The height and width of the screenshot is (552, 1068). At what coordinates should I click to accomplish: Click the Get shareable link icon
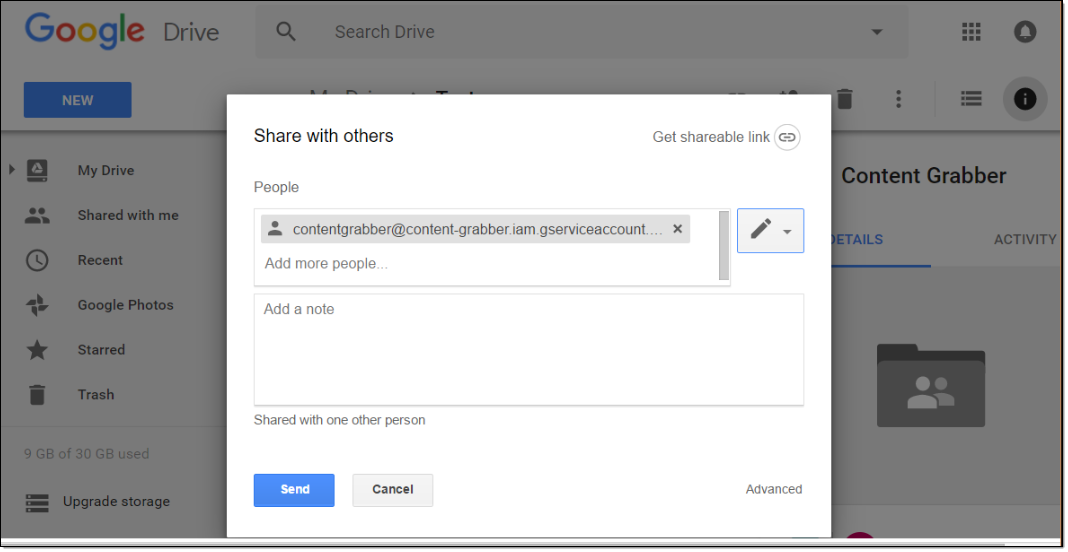(787, 137)
